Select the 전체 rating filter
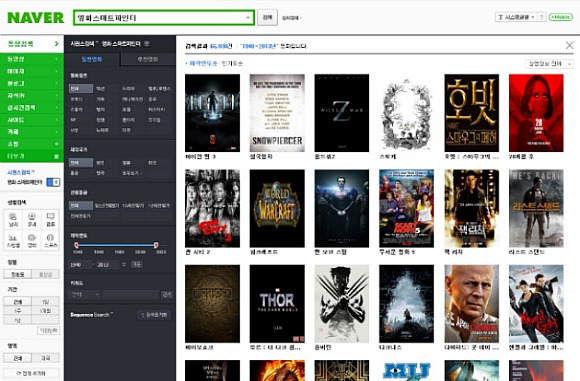Viewport: 580px width, 381px height. (81, 206)
